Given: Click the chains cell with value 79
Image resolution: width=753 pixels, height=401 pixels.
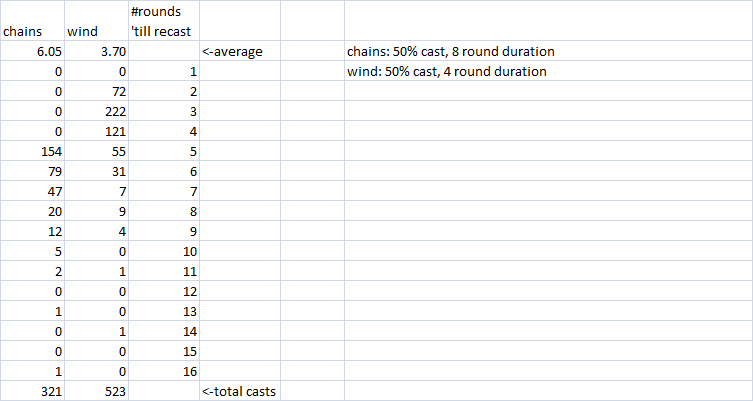Looking at the screenshot, I should click(32, 171).
